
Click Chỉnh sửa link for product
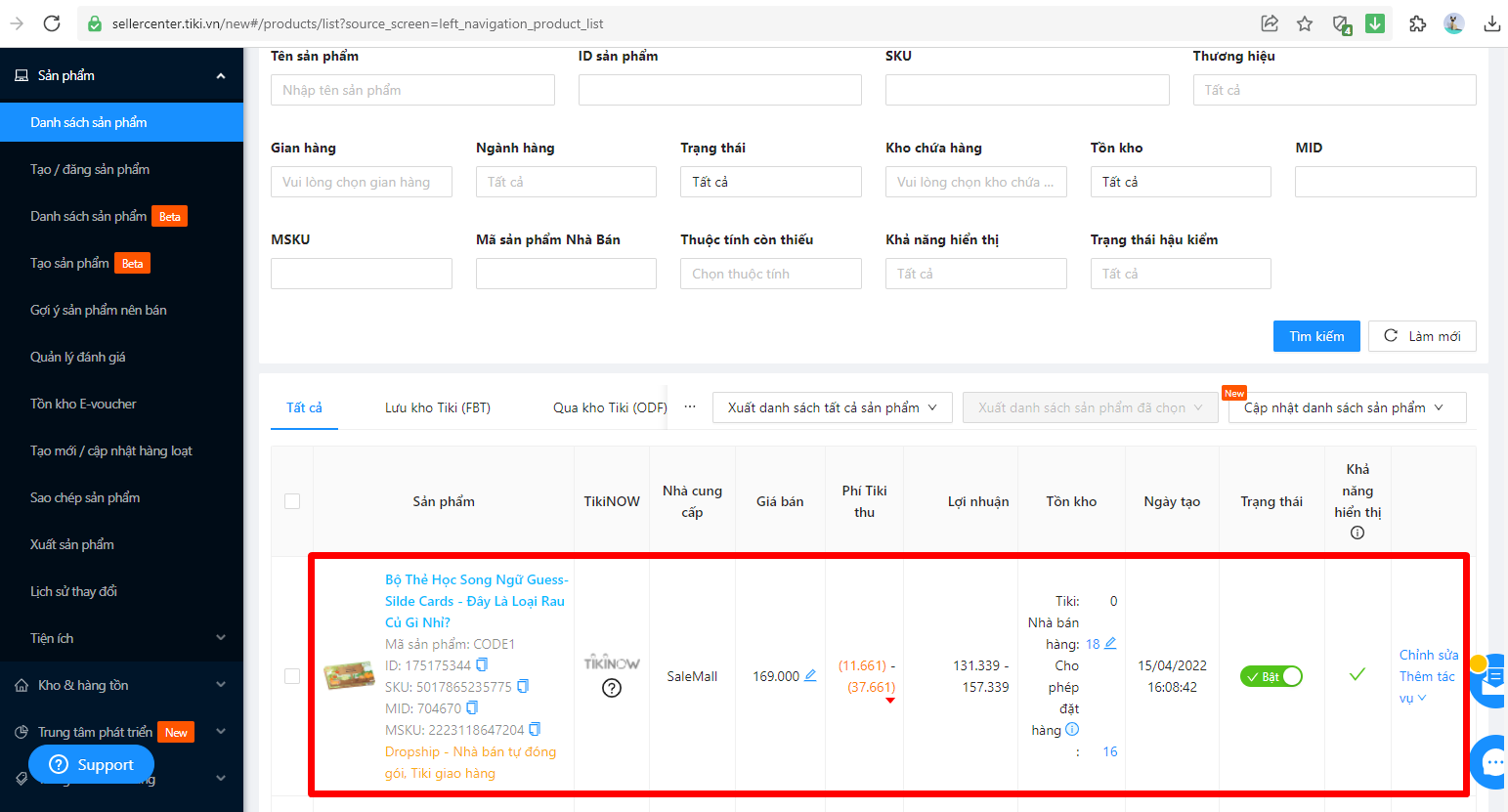tap(1428, 655)
